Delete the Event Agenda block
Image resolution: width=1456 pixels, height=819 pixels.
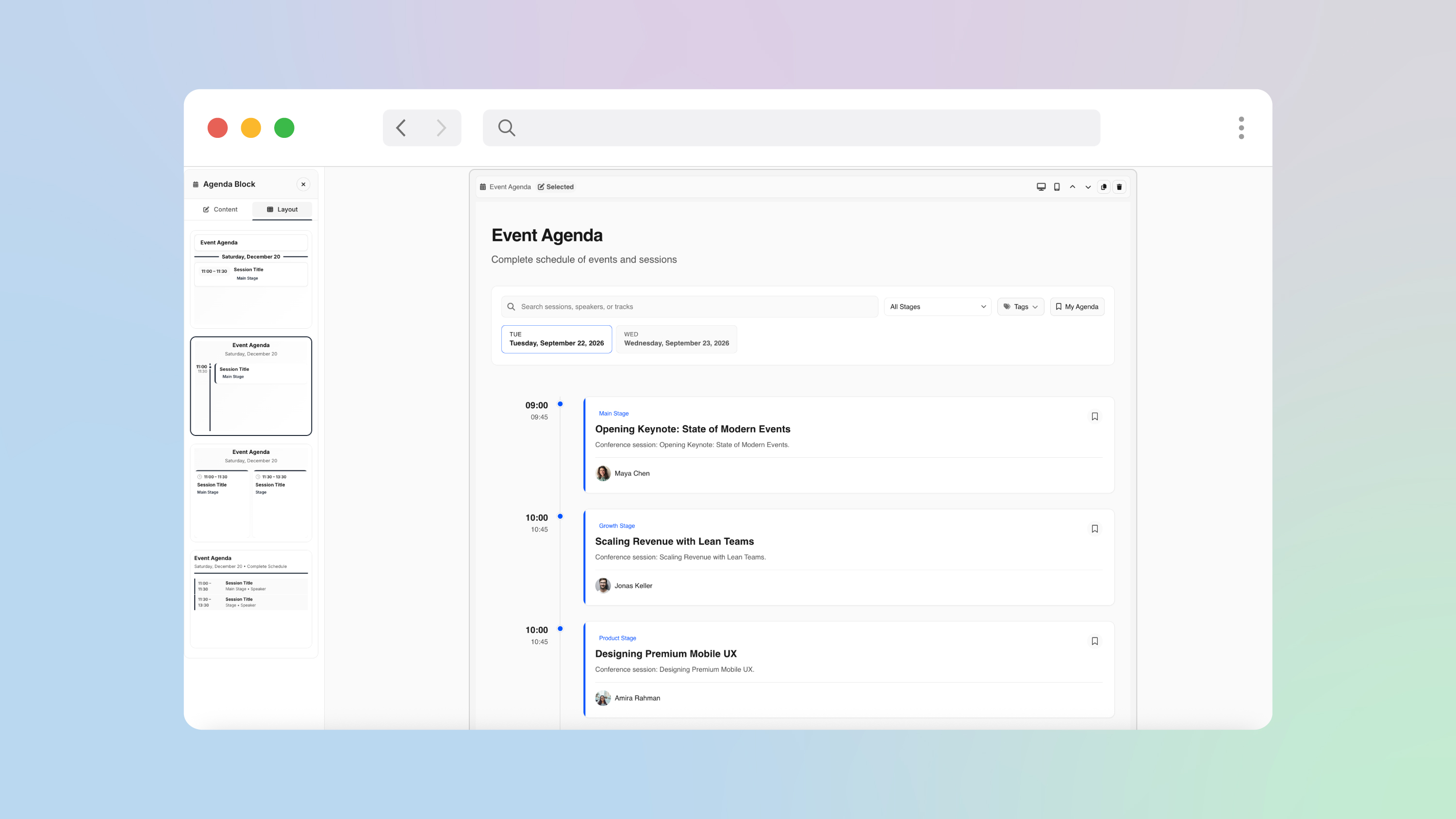click(x=1120, y=186)
